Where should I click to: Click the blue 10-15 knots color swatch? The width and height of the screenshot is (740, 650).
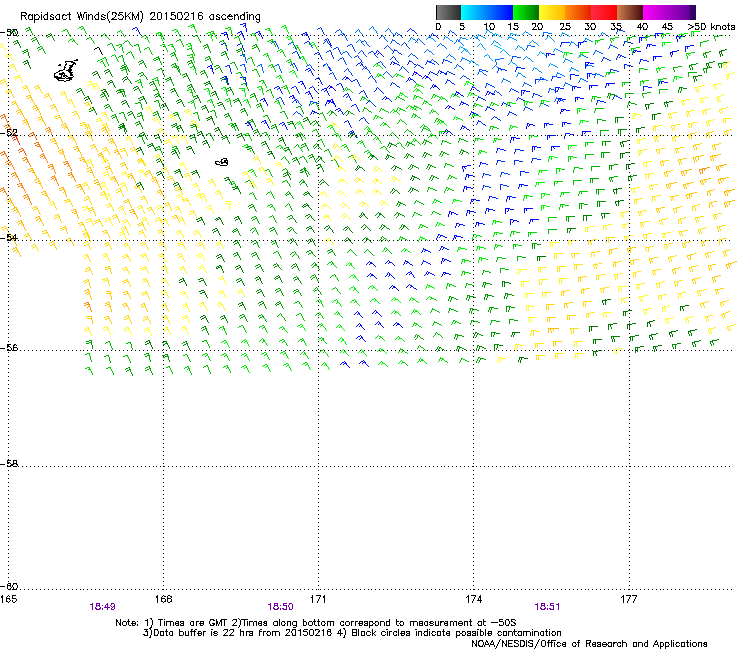tap(500, 12)
